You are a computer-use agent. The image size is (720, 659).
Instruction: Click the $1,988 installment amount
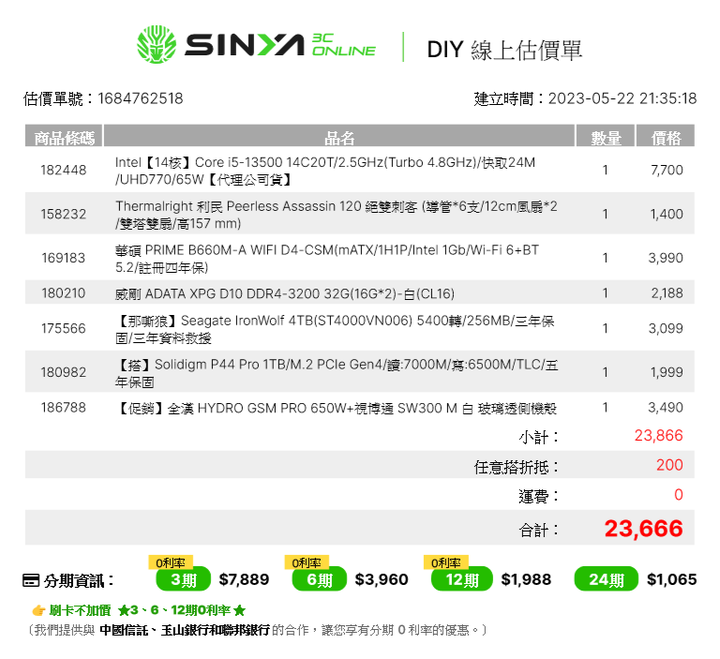point(526,580)
